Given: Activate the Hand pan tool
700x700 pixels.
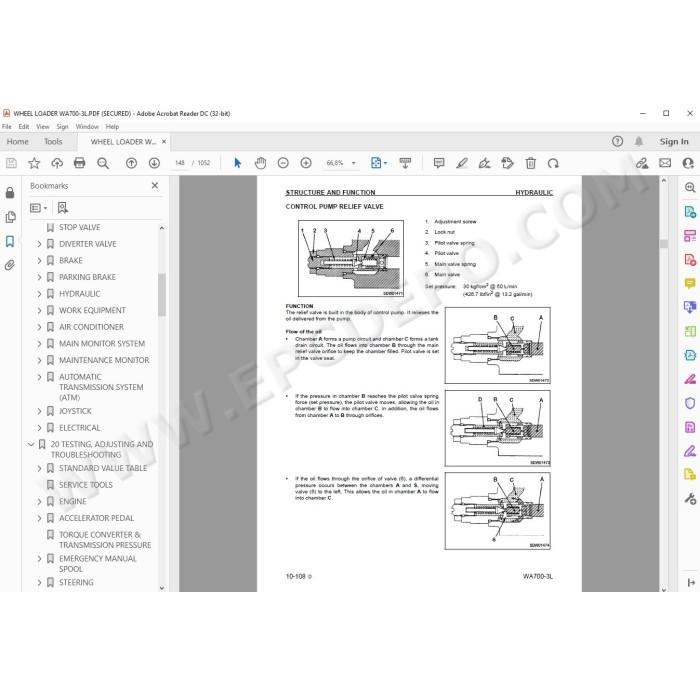Looking at the screenshot, I should tap(260, 163).
